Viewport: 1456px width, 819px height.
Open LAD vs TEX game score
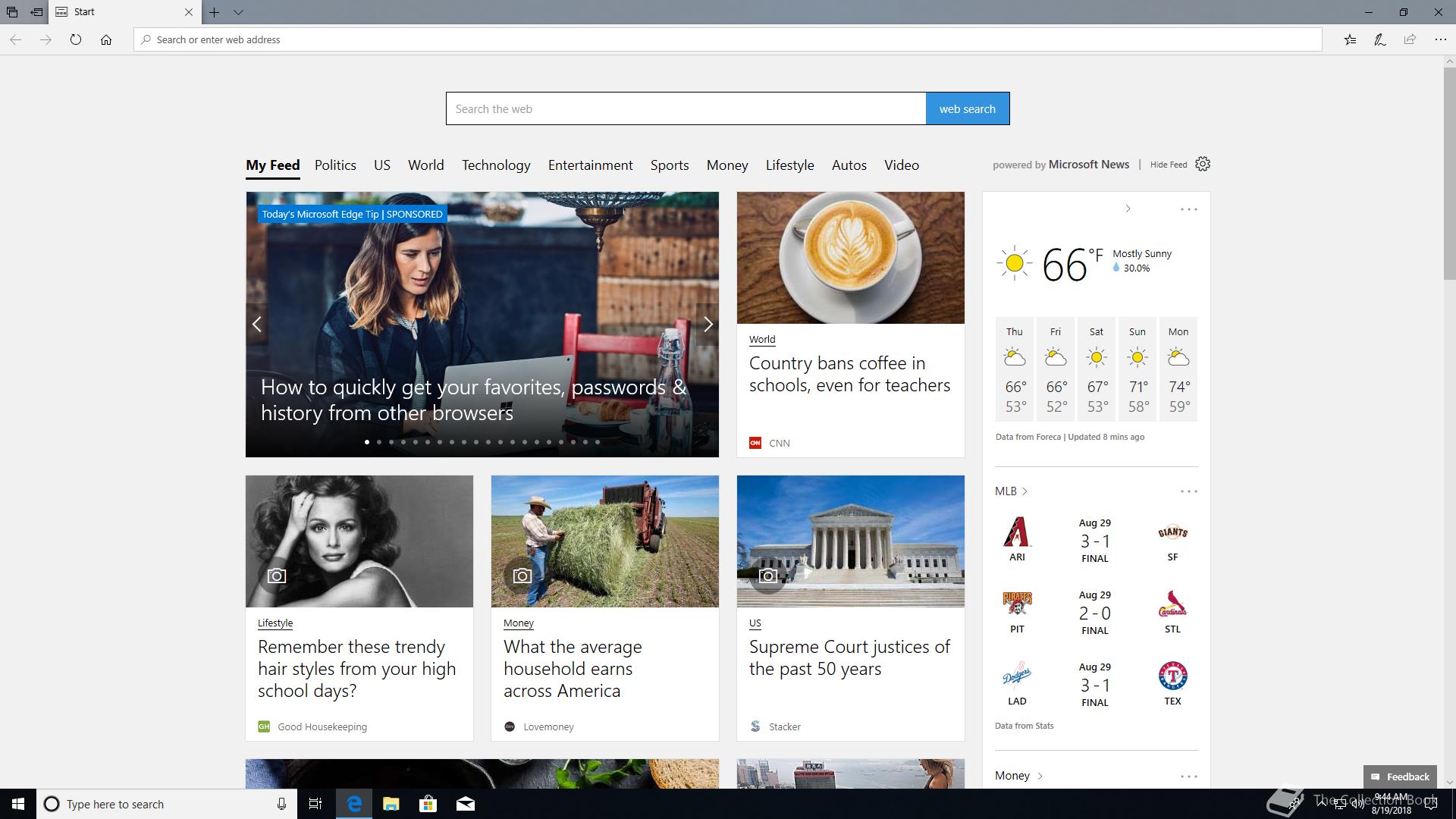[x=1095, y=685]
